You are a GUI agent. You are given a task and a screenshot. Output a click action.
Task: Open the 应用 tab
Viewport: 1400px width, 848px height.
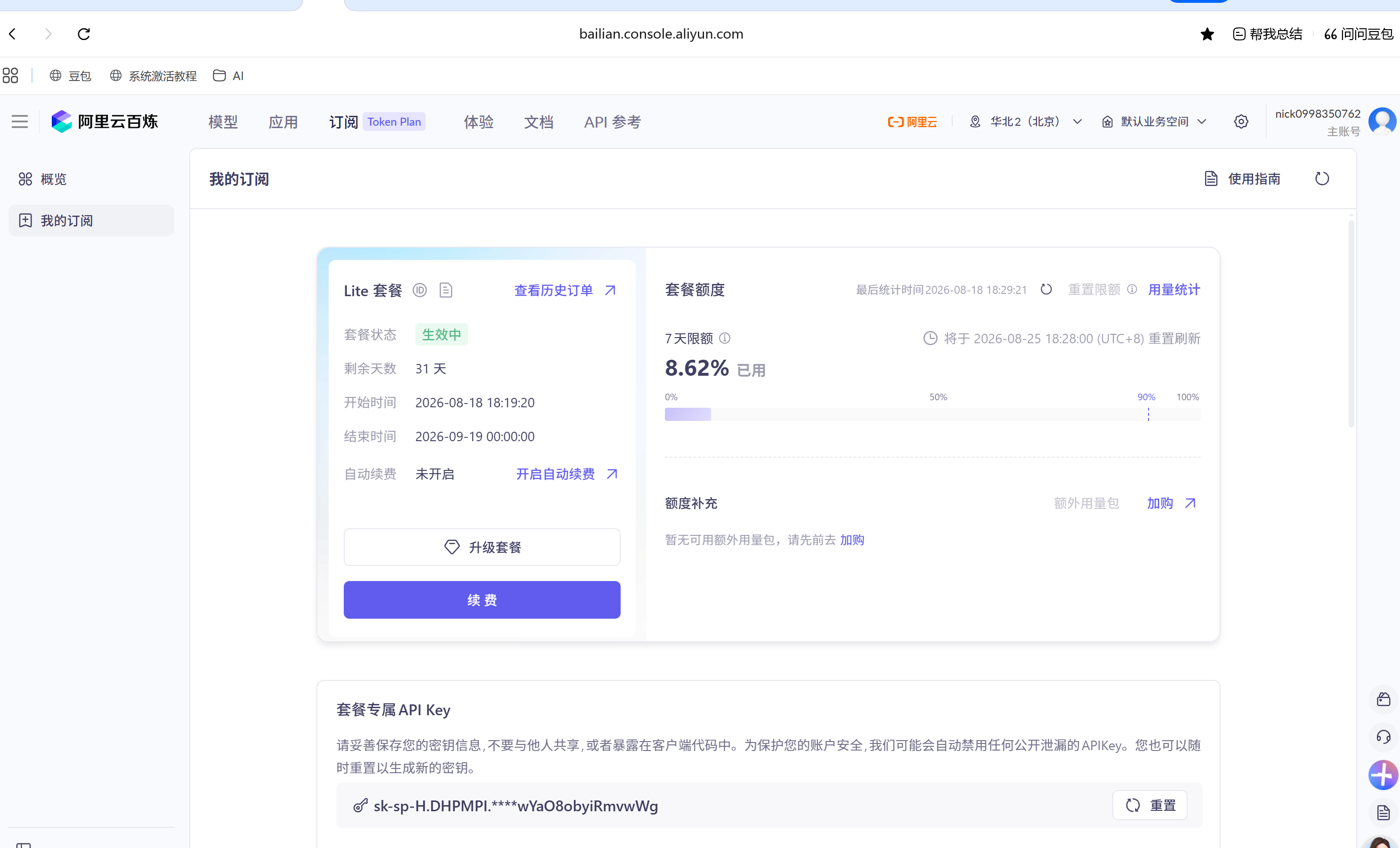tap(283, 121)
